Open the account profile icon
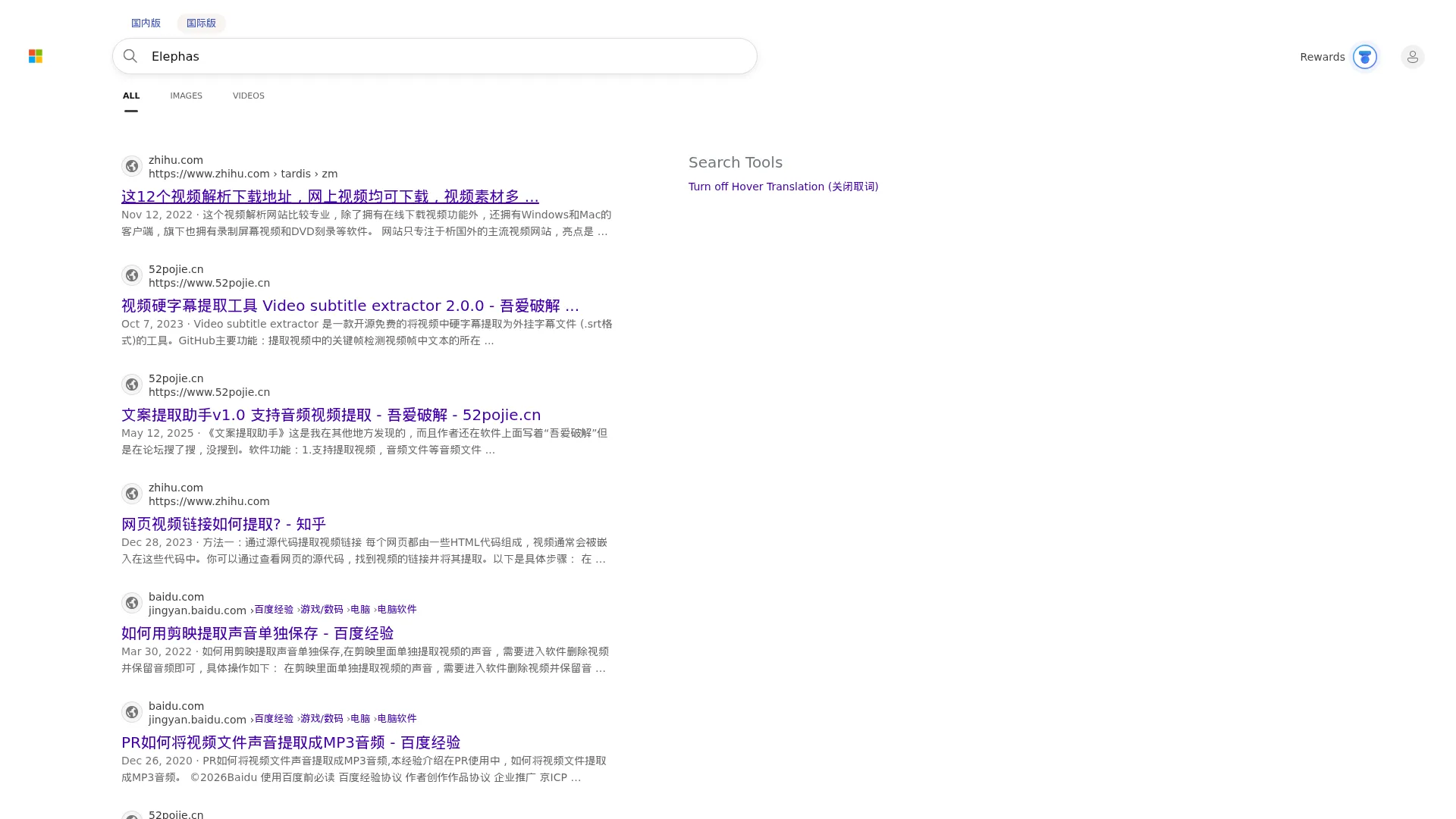1456x819 pixels. tap(1412, 57)
